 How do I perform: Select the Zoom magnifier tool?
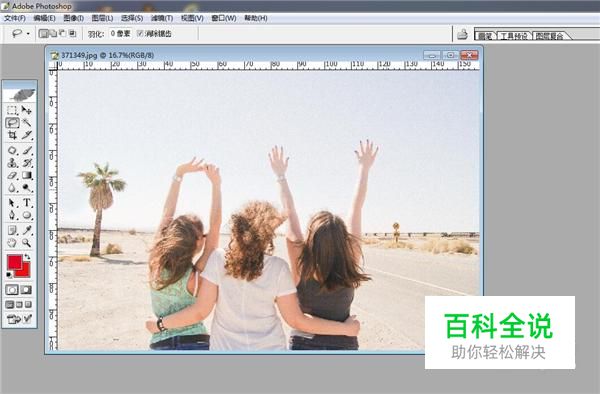(26, 243)
